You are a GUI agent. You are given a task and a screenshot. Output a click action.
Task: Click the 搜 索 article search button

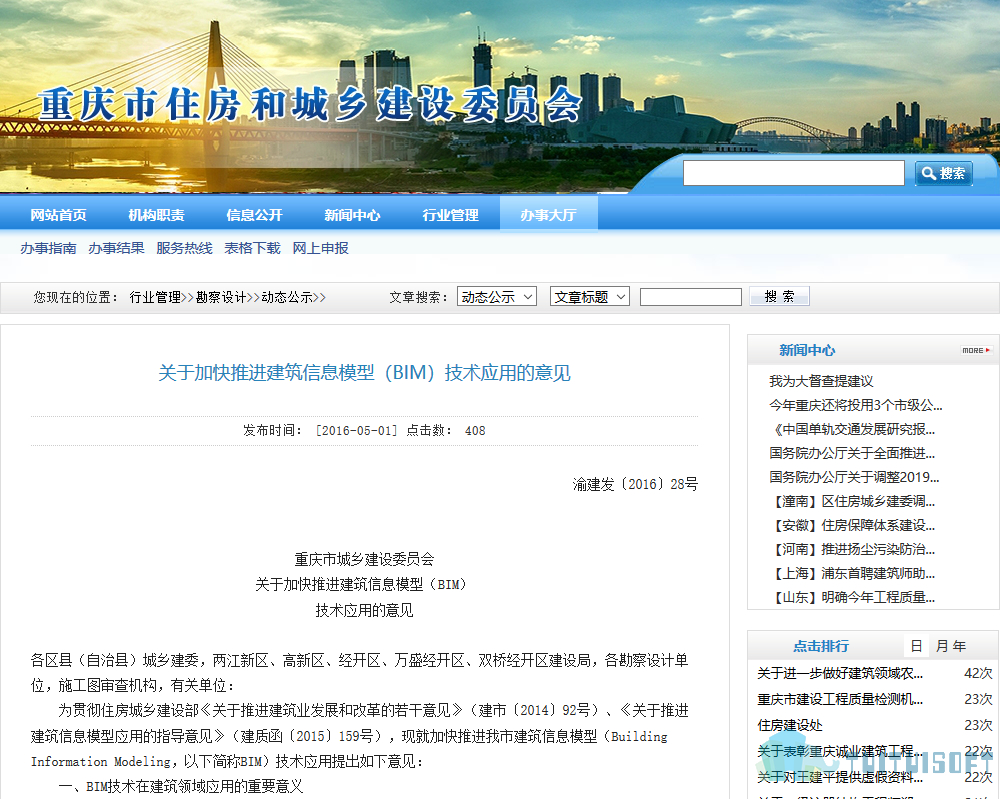pos(779,297)
